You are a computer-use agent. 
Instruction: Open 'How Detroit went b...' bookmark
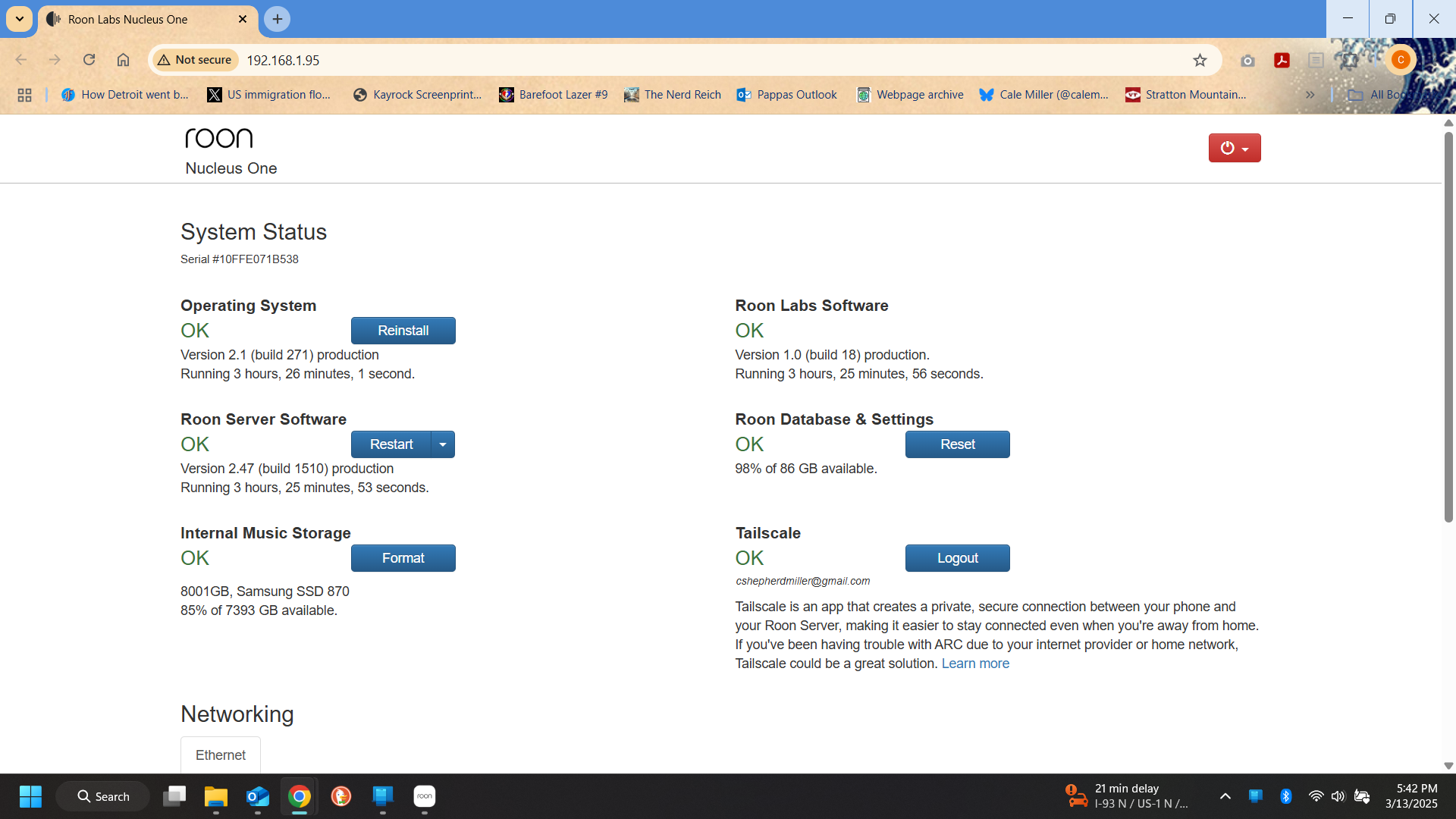pos(125,95)
